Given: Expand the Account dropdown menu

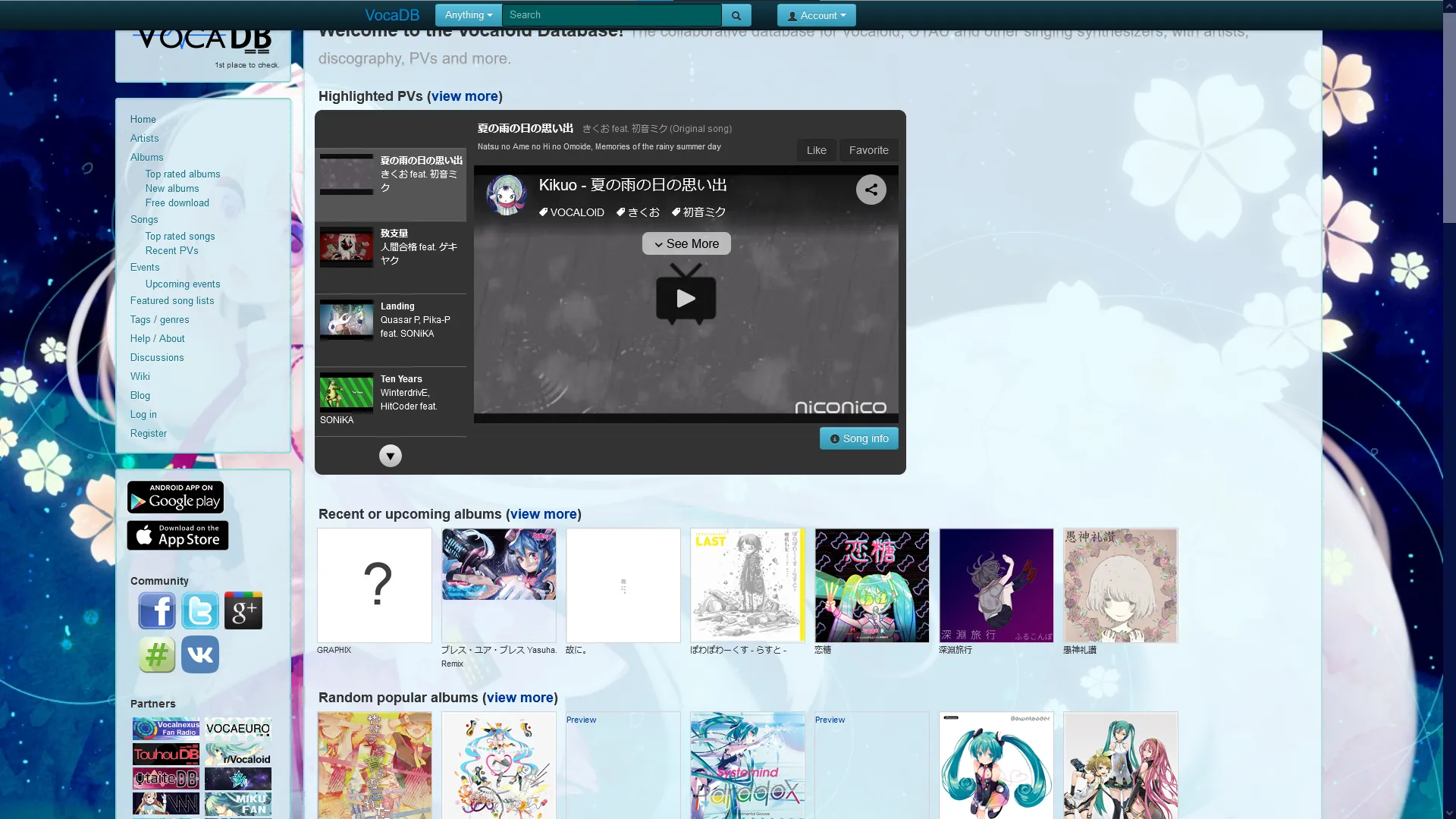Looking at the screenshot, I should point(816,15).
